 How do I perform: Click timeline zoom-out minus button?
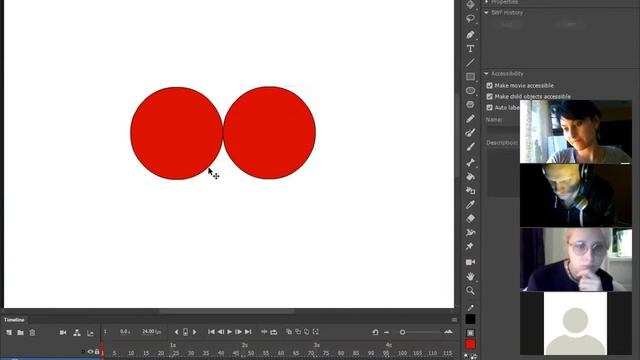click(387, 332)
